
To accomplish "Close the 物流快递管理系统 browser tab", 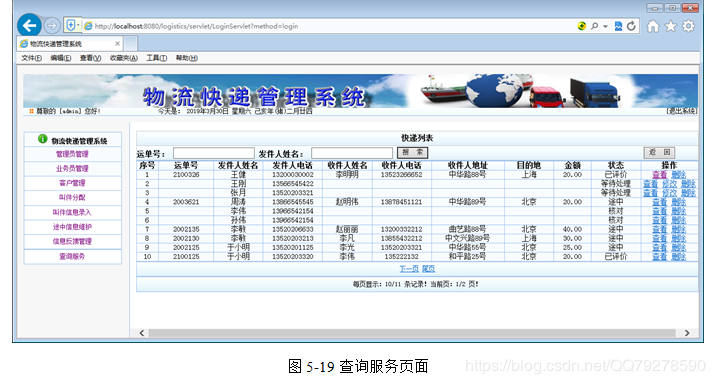I will (x=117, y=44).
